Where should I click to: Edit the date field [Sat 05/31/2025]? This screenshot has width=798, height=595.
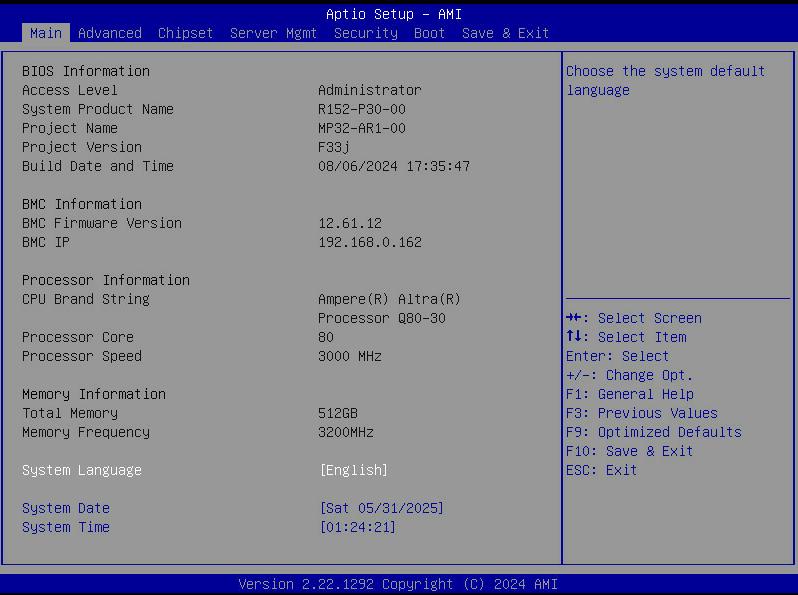[382, 508]
